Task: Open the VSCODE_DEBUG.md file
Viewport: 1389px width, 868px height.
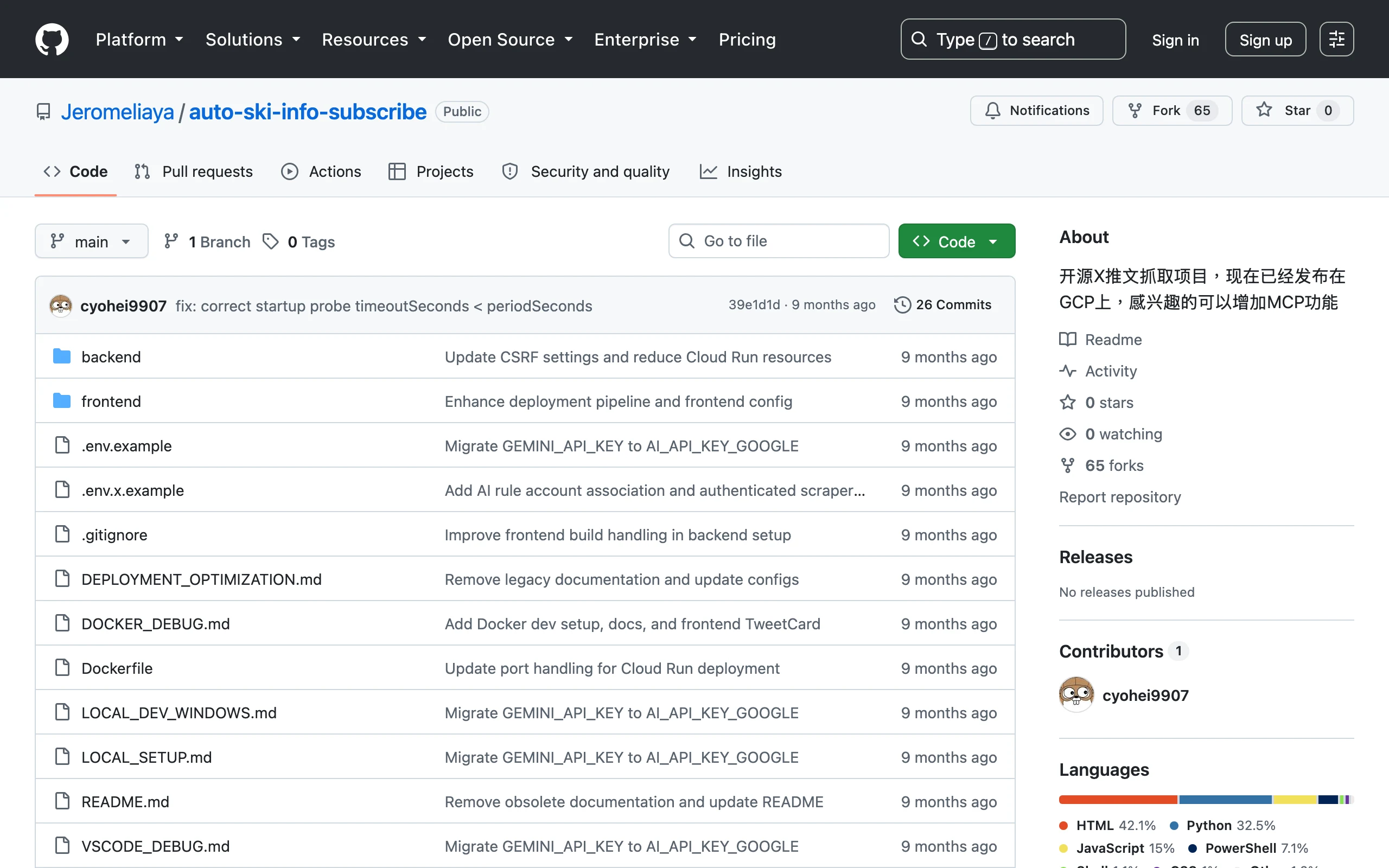Action: coord(156,846)
